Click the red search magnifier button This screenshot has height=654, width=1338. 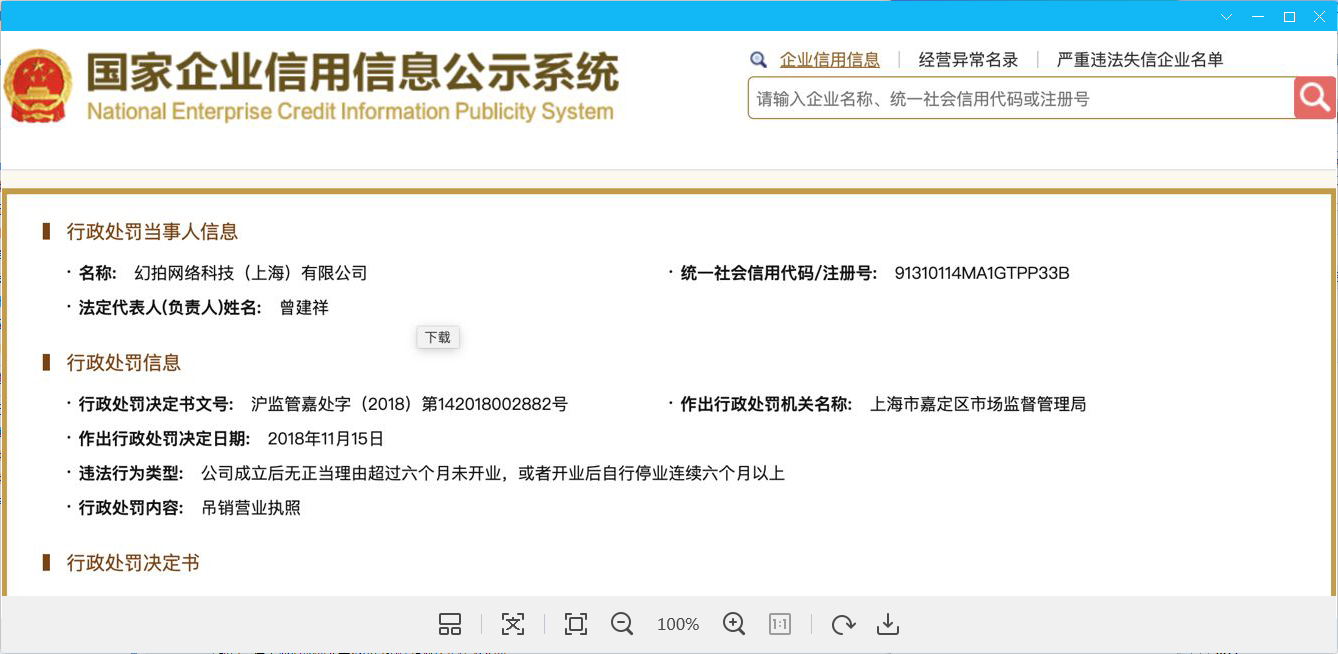click(x=1315, y=98)
